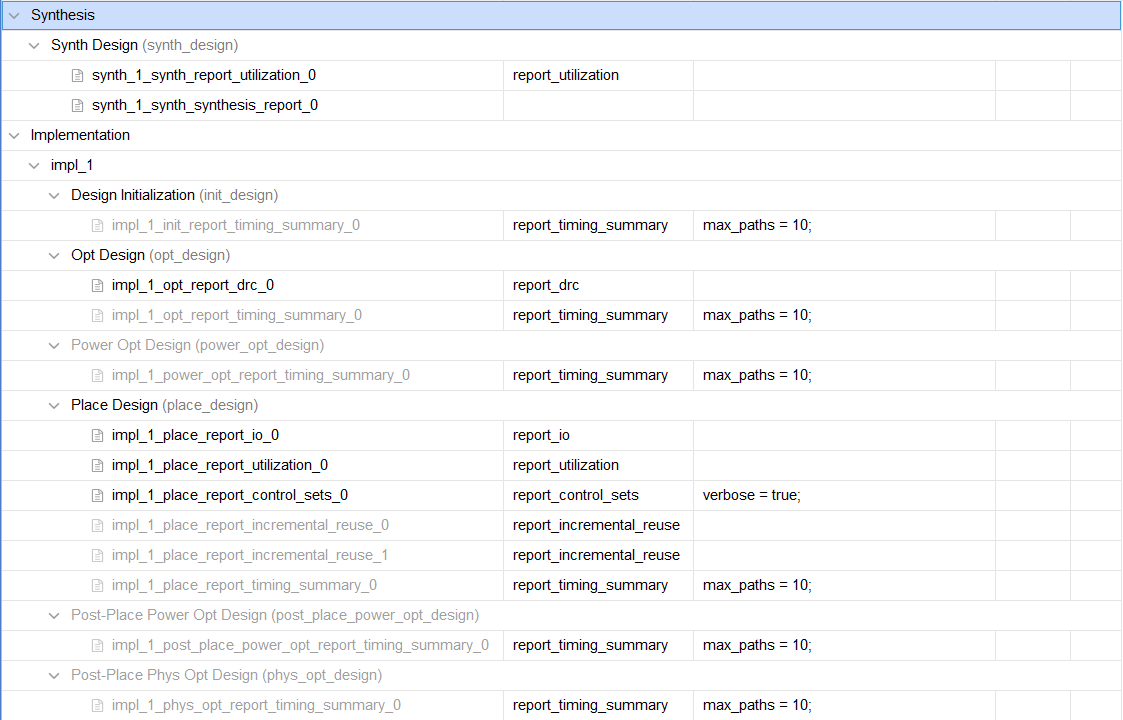This screenshot has width=1123, height=720.
Task: Click the impl_1_place_report_utilization_0 report icon
Action: point(97,465)
